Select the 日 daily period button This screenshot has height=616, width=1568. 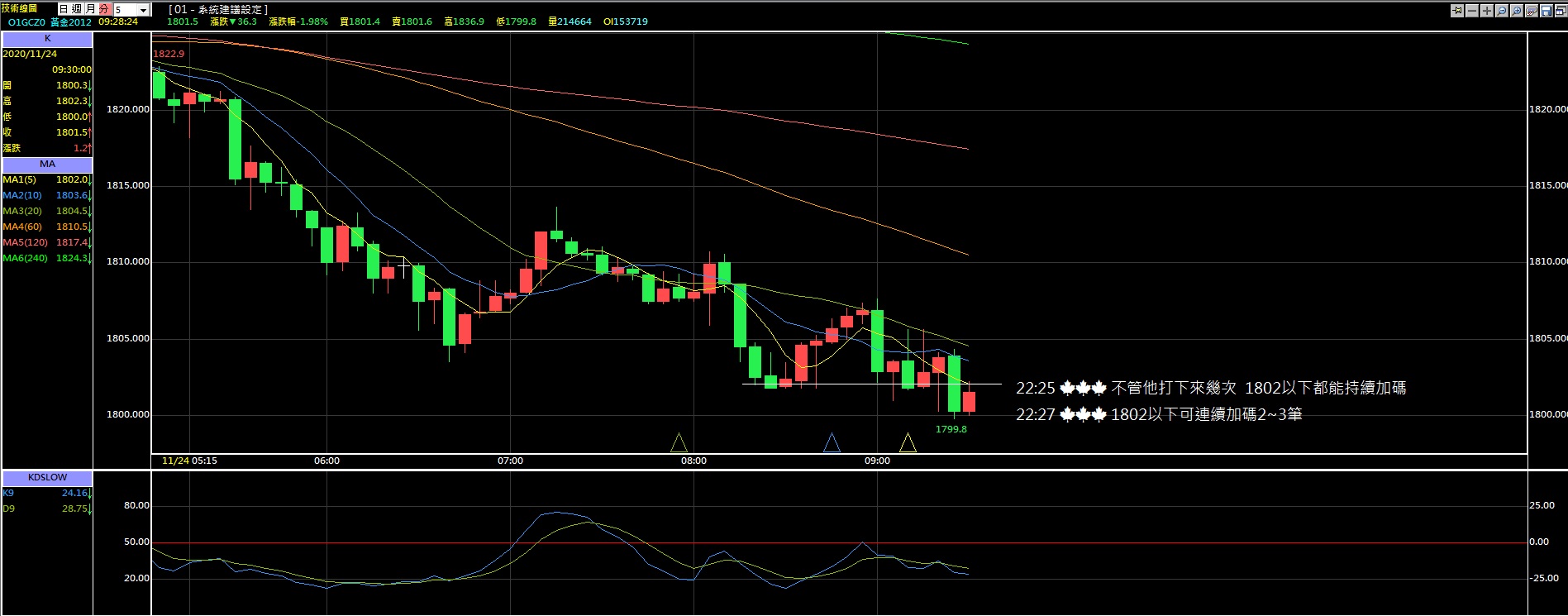click(64, 9)
